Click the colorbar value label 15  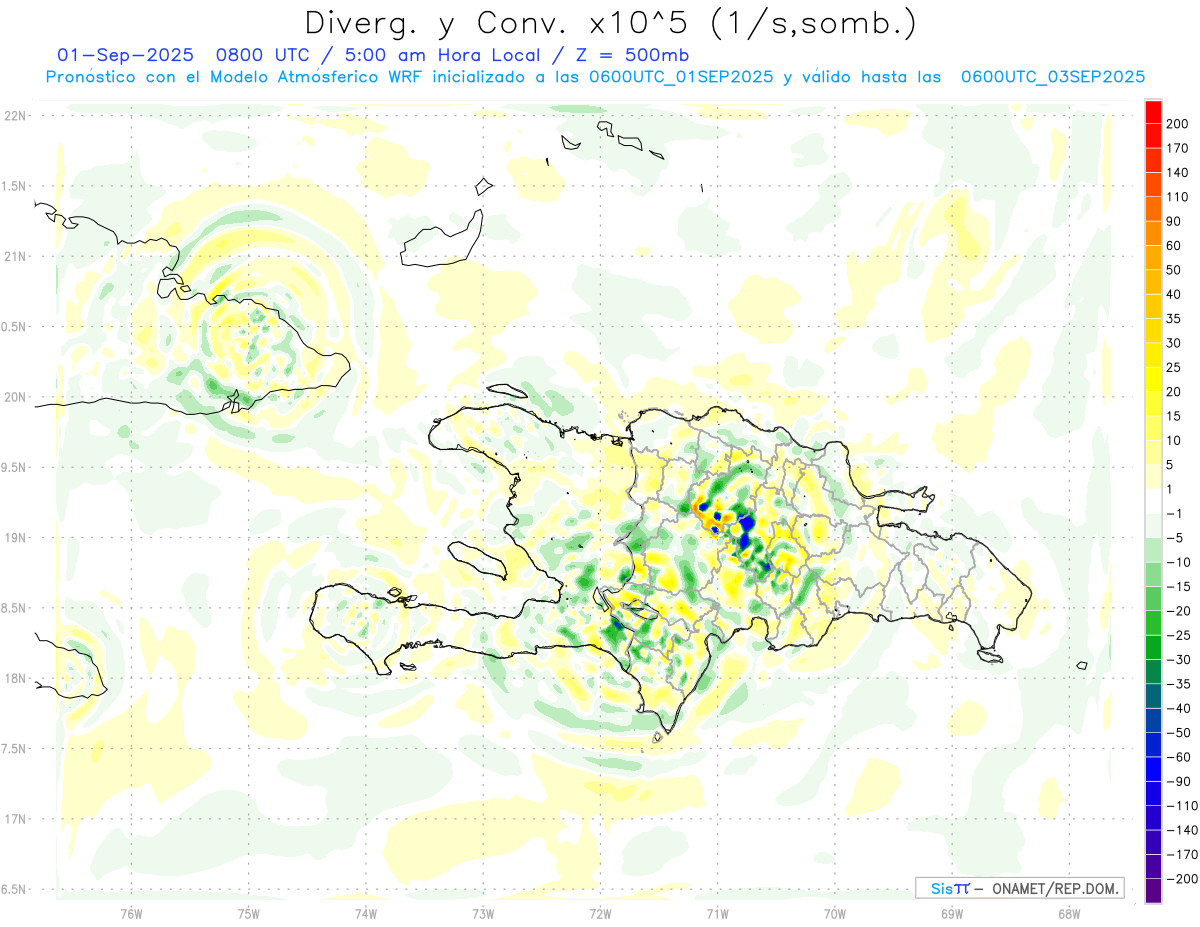(x=1174, y=417)
